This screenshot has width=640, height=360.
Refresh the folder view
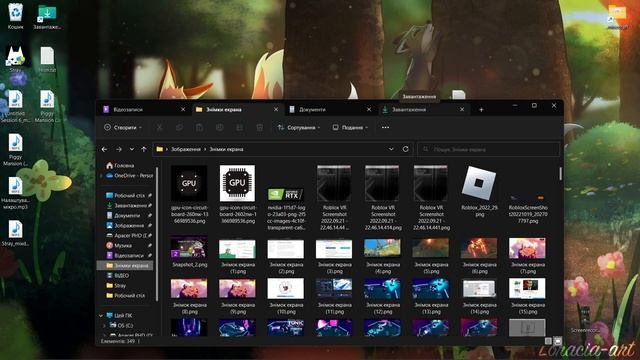405,149
